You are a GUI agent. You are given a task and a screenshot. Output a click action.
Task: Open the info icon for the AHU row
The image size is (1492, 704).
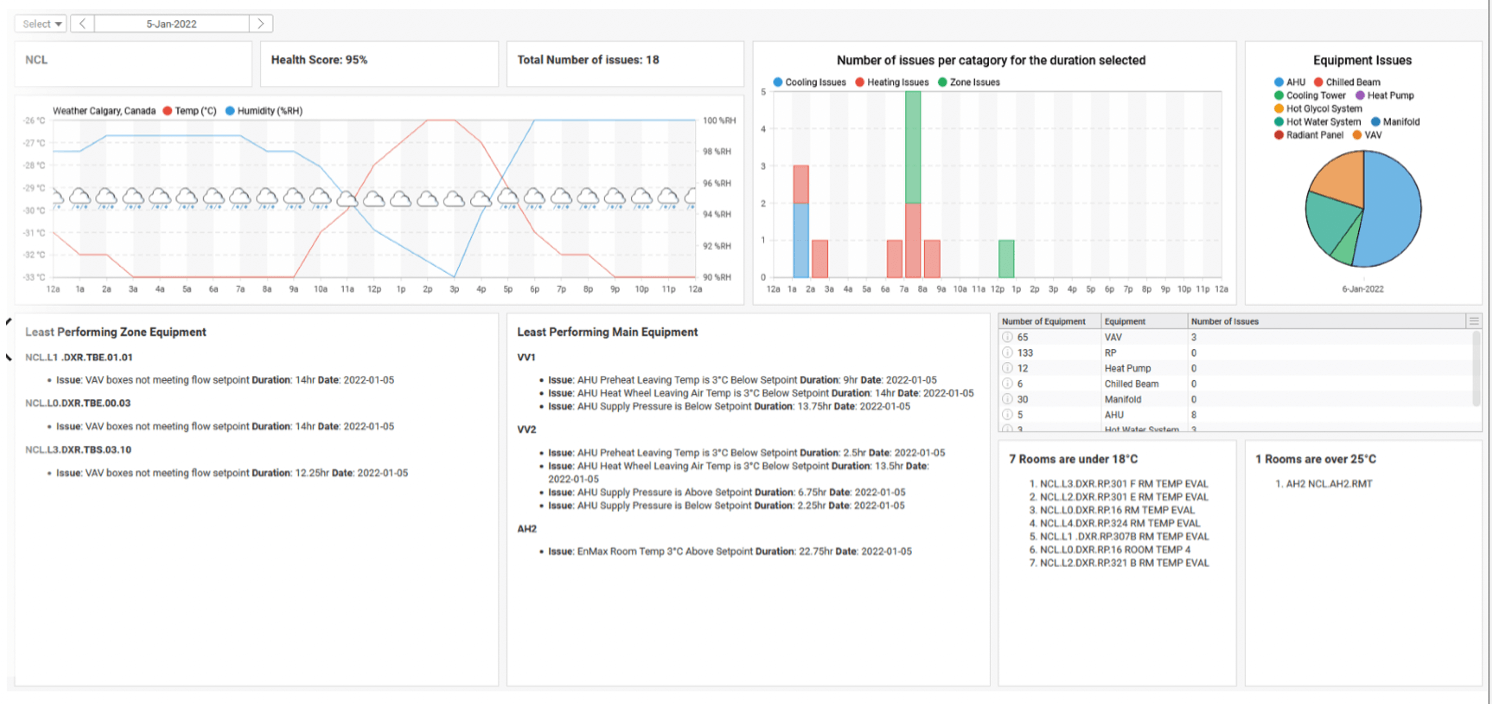(1008, 415)
